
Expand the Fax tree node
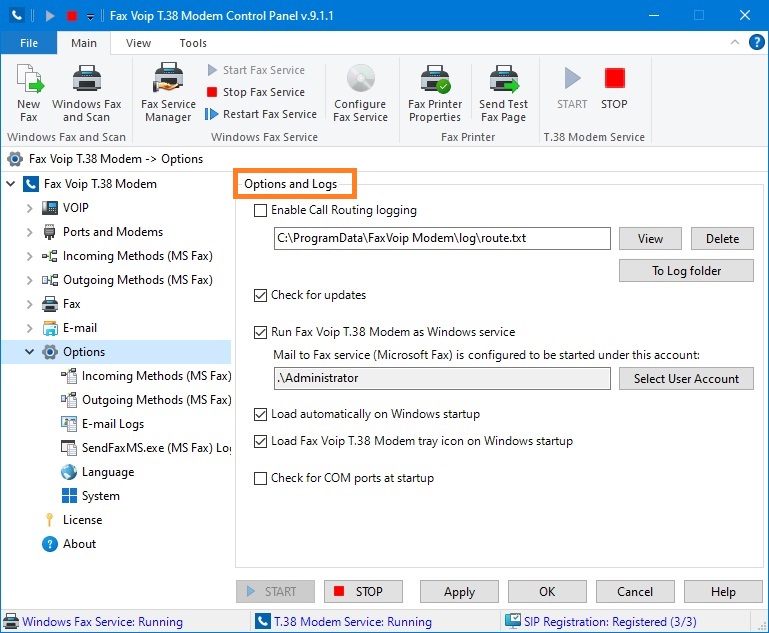pyautogui.click(x=29, y=304)
